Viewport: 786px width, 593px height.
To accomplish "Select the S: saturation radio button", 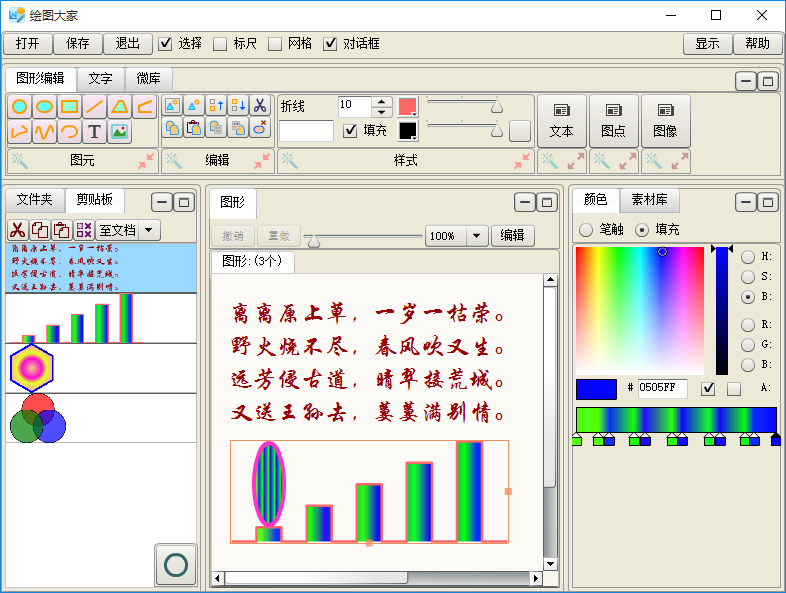I will click(x=748, y=277).
